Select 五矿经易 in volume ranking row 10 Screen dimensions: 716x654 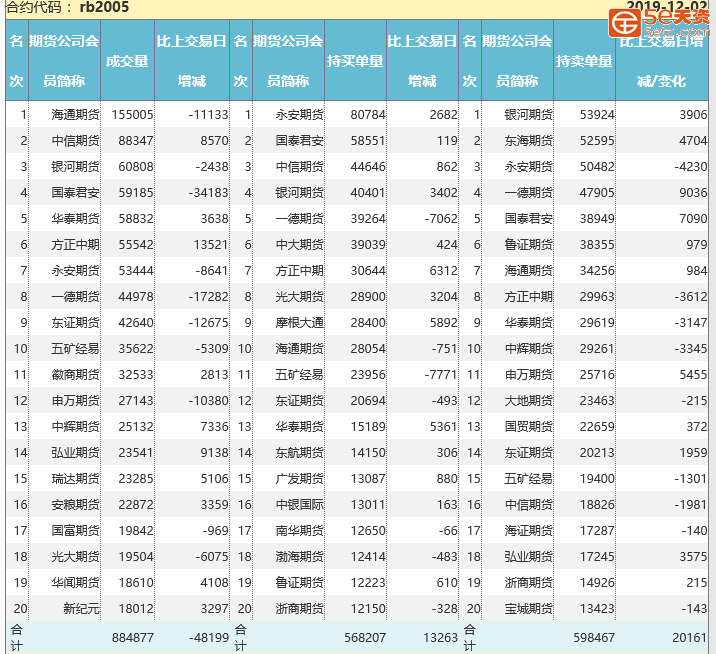click(75, 349)
